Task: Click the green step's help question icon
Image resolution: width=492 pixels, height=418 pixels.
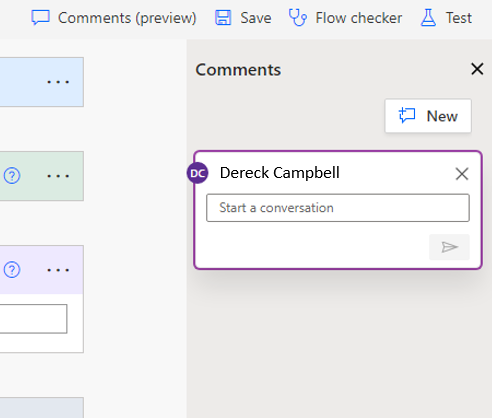Action: tap(12, 176)
